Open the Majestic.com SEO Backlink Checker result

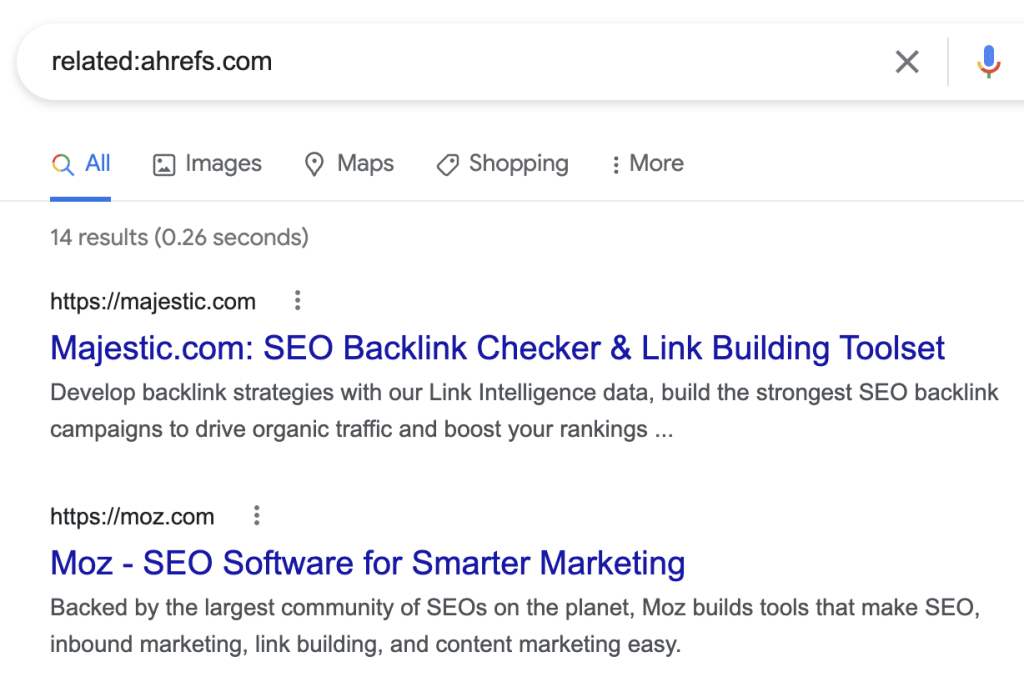(497, 347)
